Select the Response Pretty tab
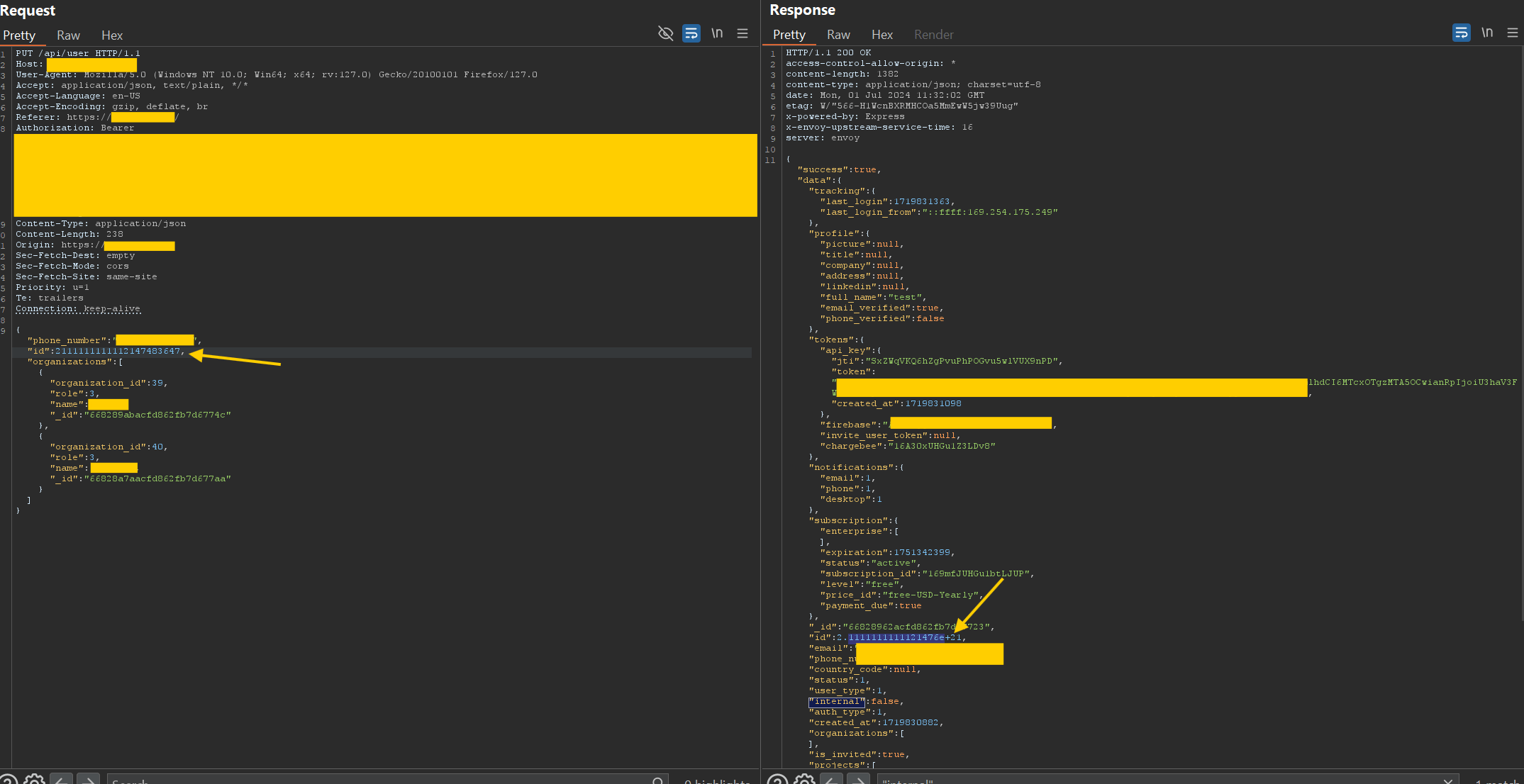The image size is (1524, 784). coord(789,35)
